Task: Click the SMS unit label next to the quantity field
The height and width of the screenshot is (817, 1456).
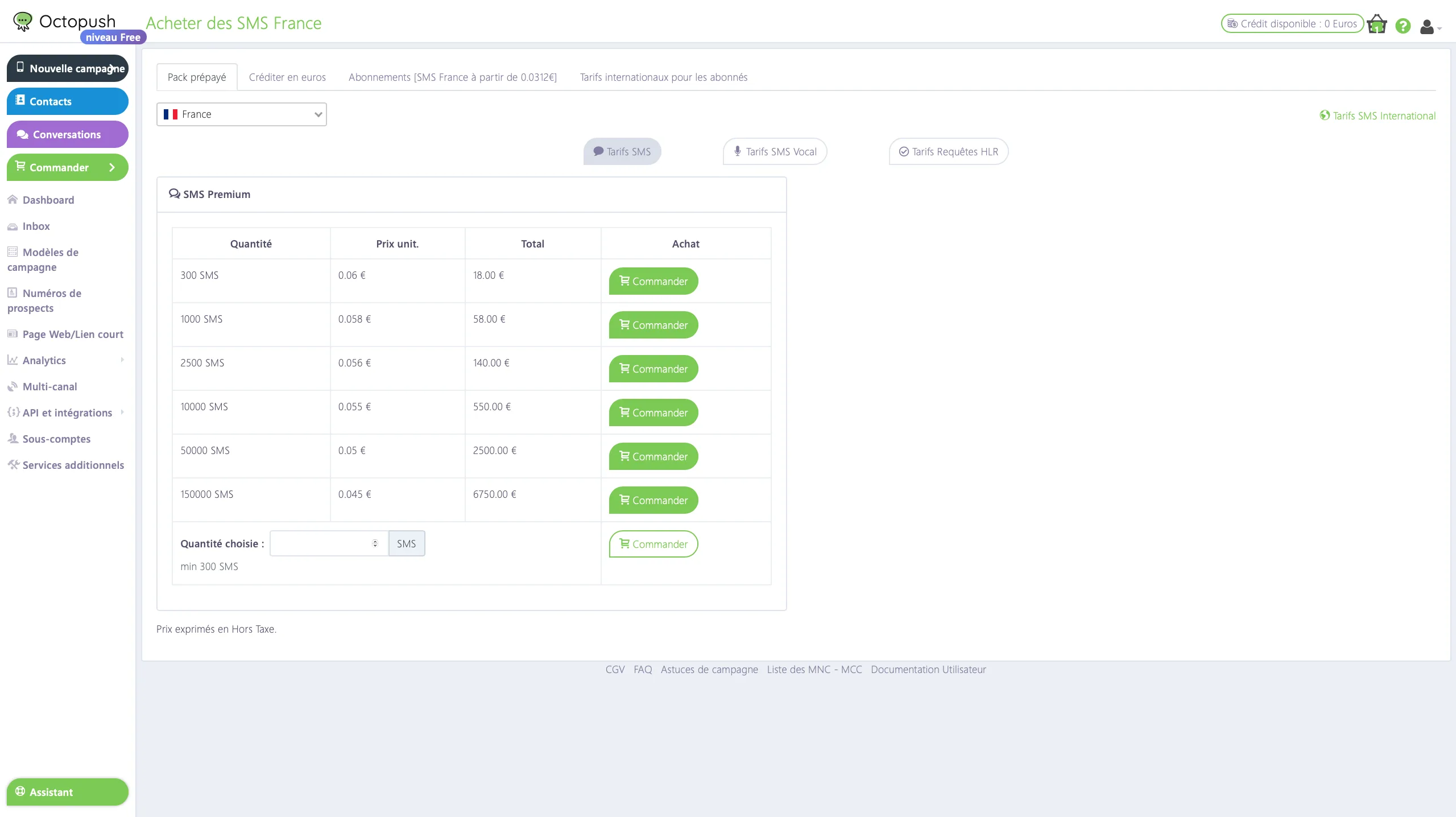Action: pyautogui.click(x=407, y=543)
